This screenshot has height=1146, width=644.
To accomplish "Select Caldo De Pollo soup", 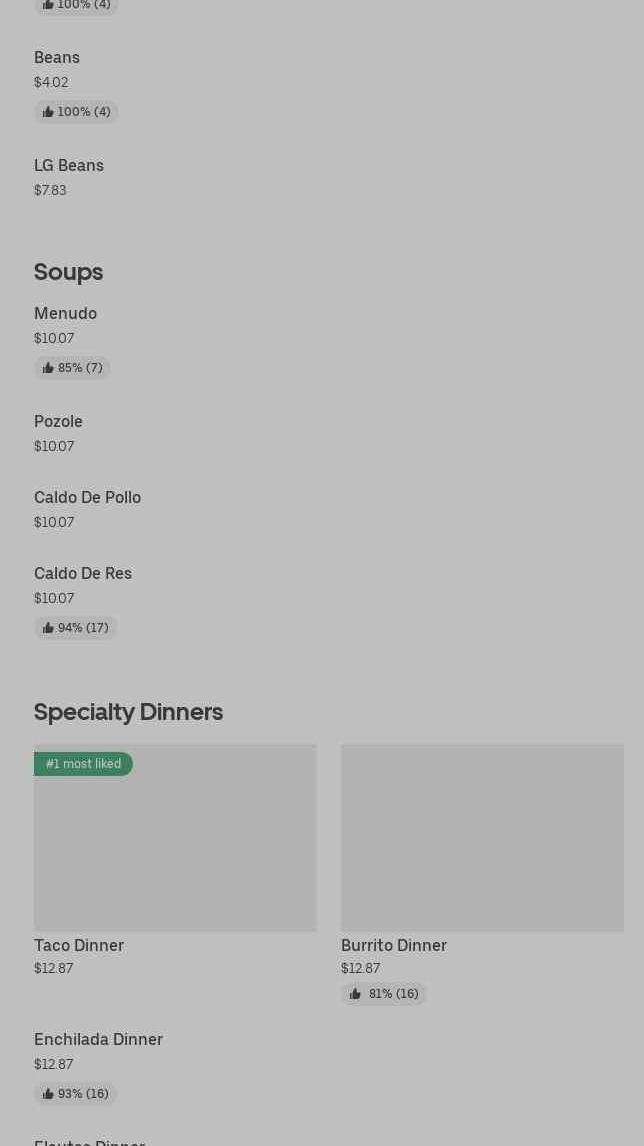I will point(88,497).
